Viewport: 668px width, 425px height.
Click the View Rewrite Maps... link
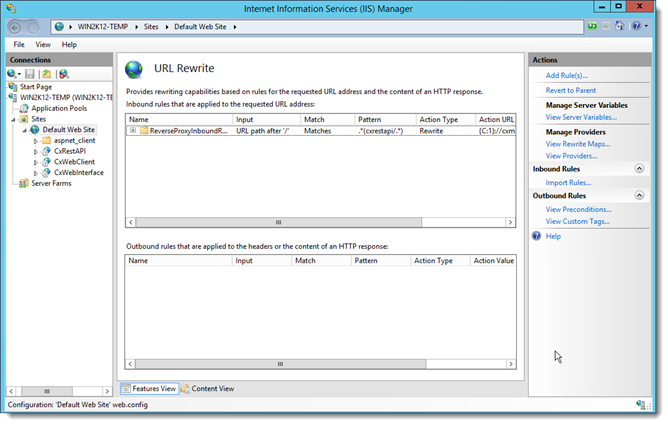578,144
